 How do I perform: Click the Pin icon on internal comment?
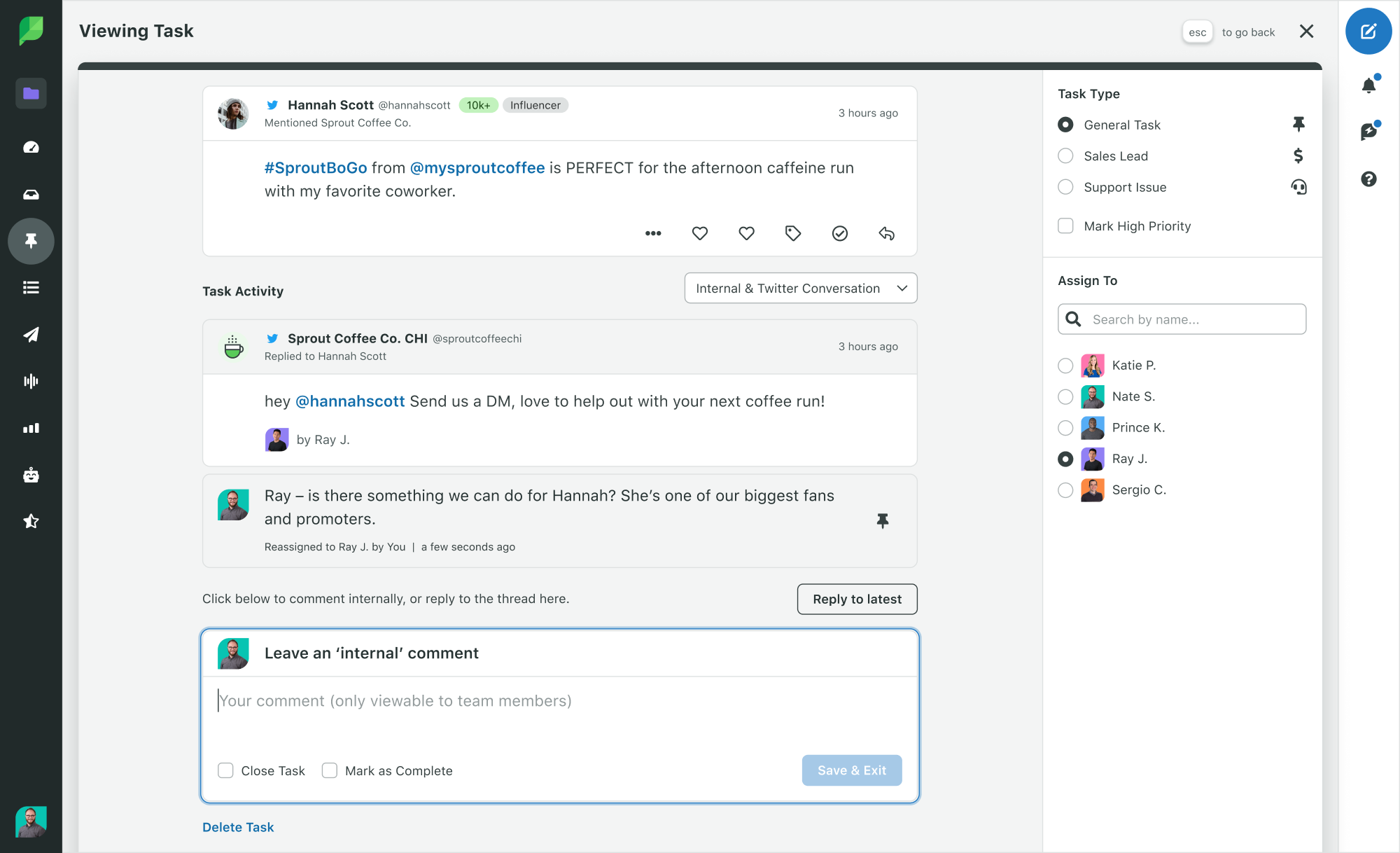click(883, 520)
